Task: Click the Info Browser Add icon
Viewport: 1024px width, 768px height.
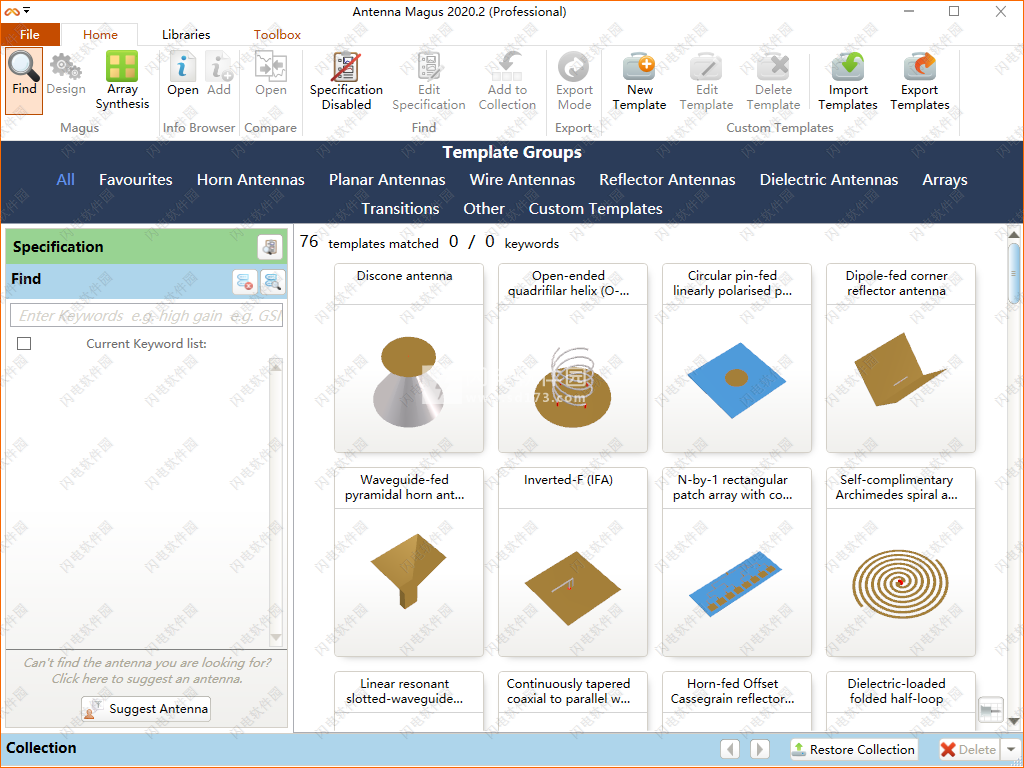Action: pos(219,74)
